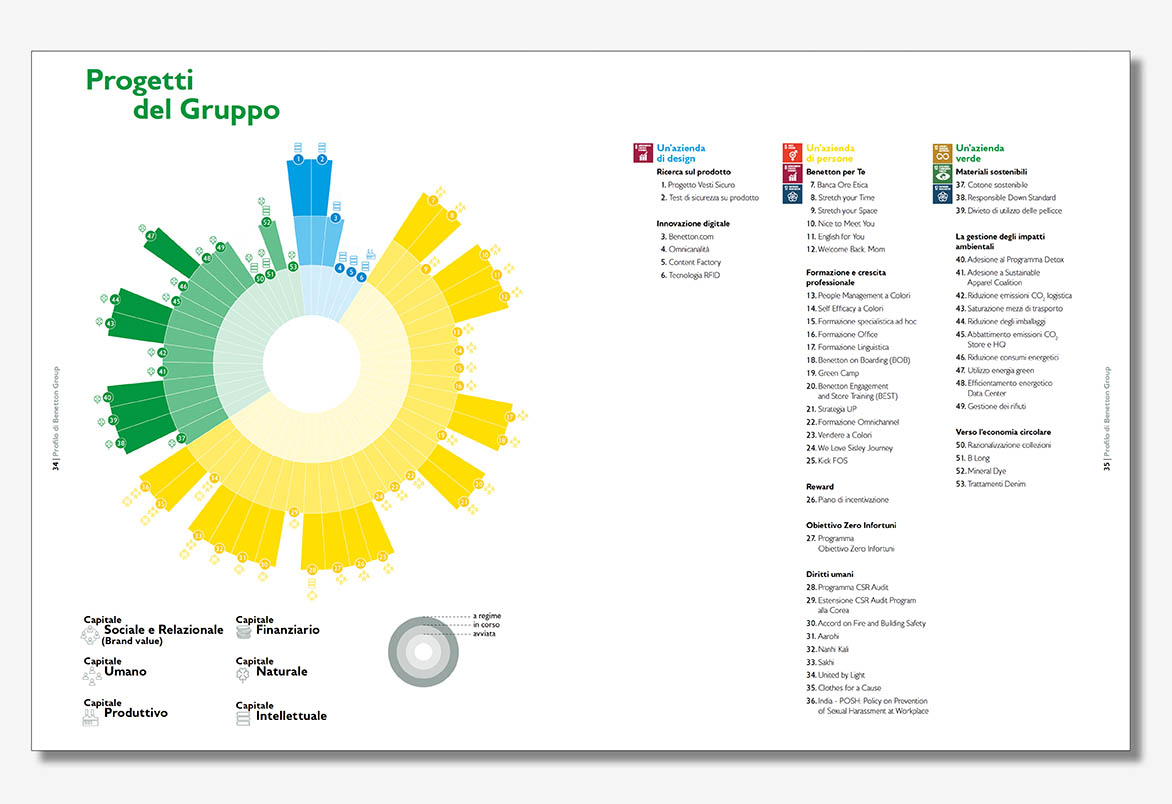Click the 'Ricerca sul prodotto' subheading

click(694, 172)
